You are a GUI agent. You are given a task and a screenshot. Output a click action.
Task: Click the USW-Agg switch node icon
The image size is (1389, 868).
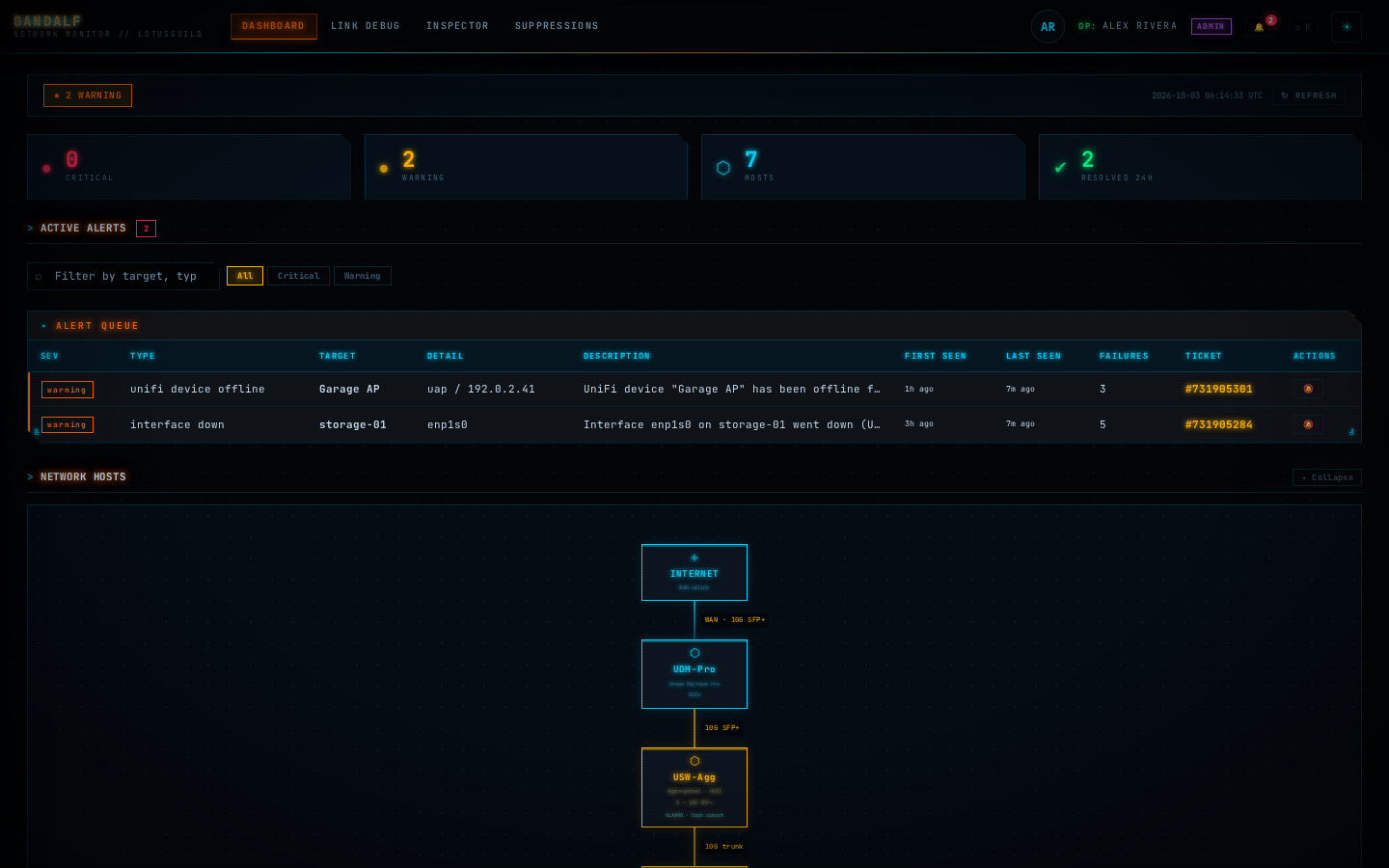click(694, 761)
